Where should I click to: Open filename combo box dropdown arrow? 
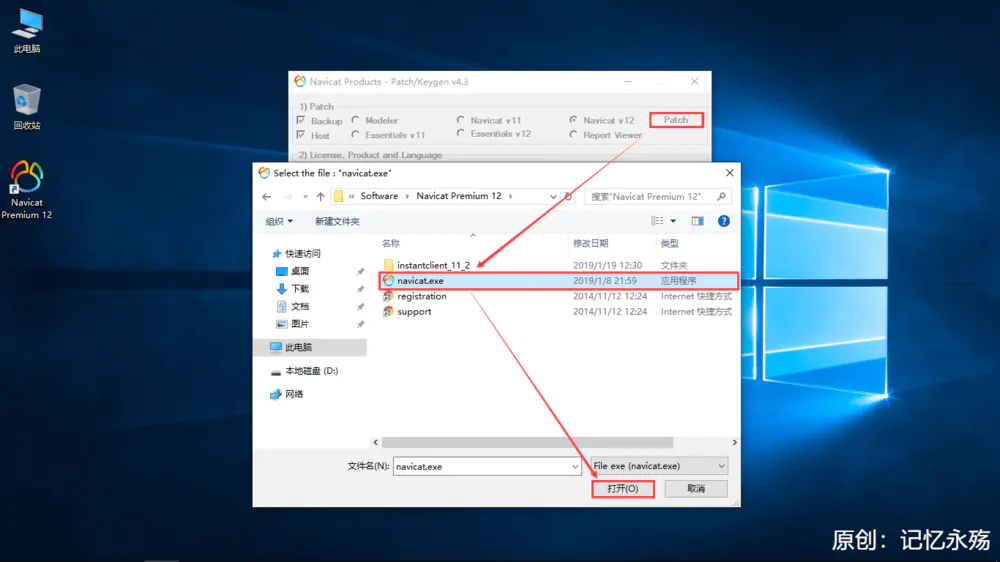pyautogui.click(x=575, y=466)
